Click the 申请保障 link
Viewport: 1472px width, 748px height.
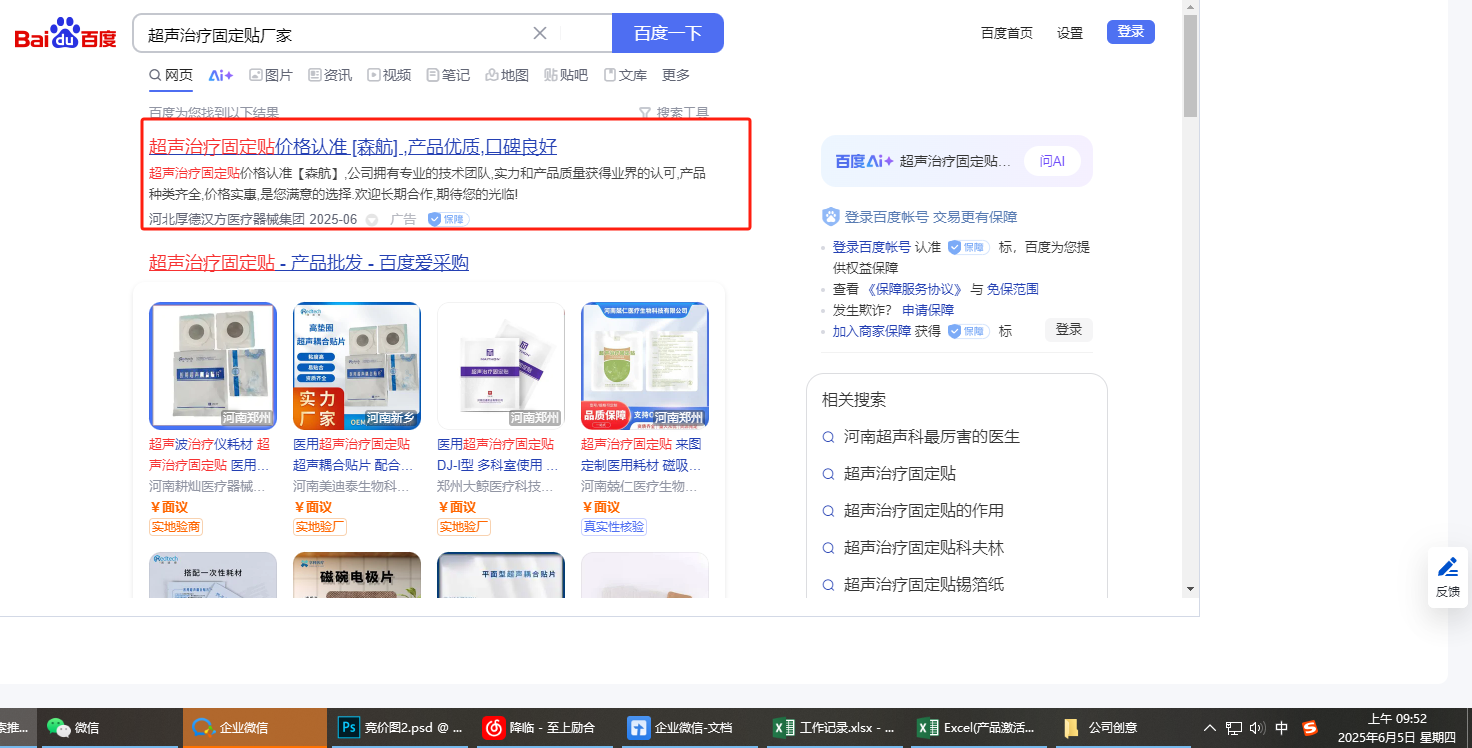click(x=928, y=310)
